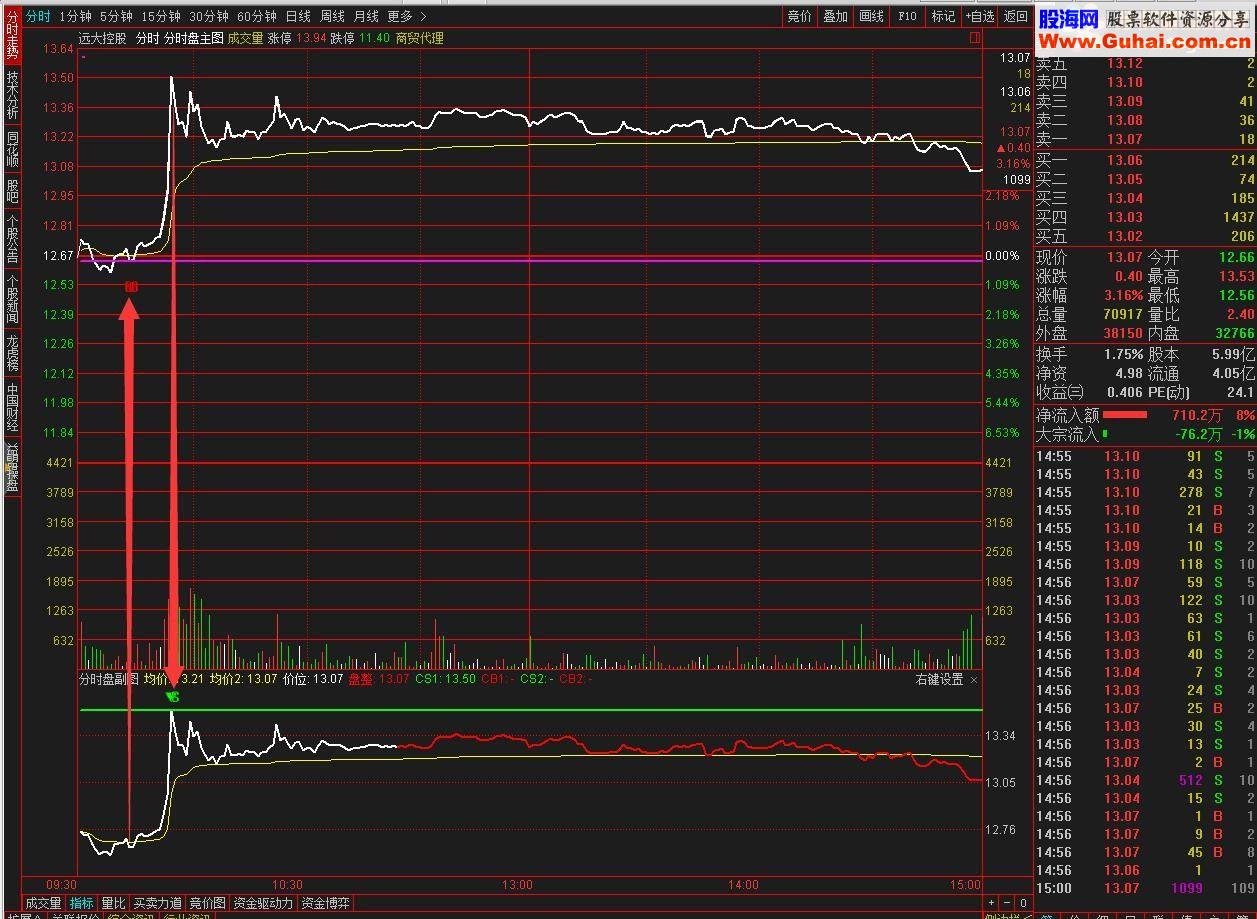Click the 总量 70917 value
Viewport: 1257px width, 919px height.
[1122, 314]
